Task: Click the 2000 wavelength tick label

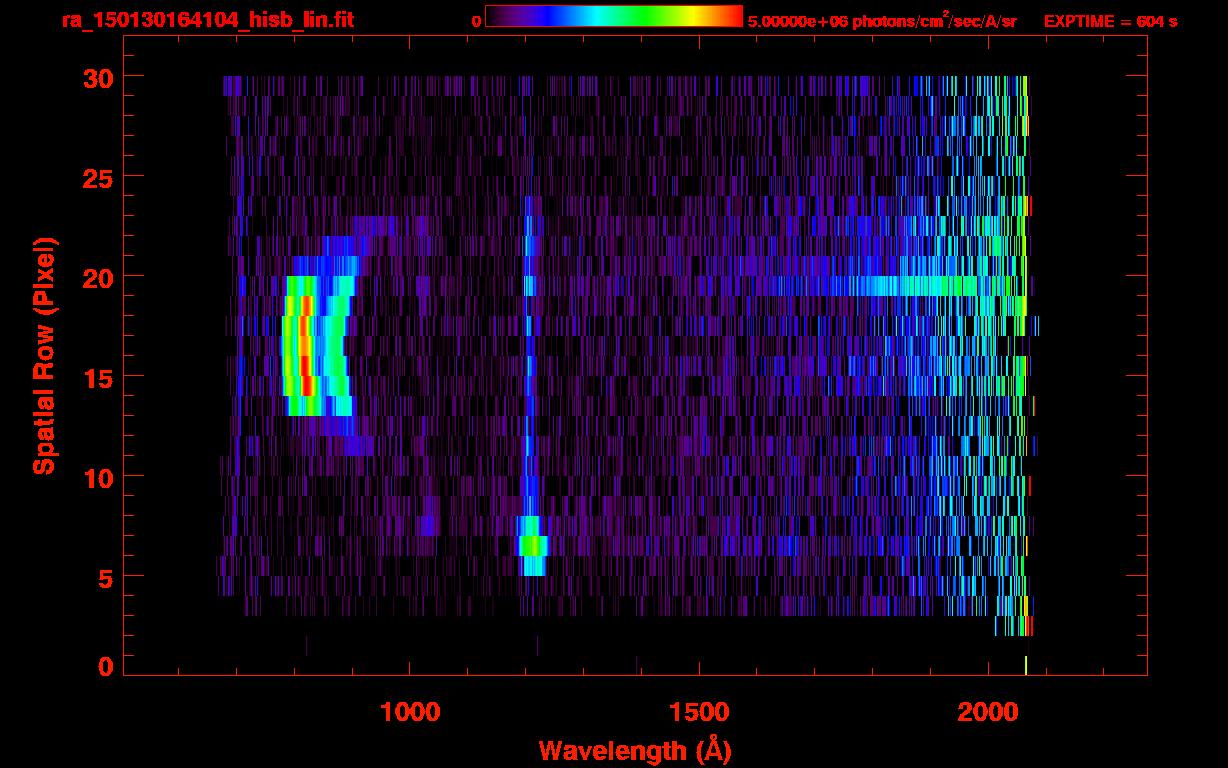Action: (987, 711)
